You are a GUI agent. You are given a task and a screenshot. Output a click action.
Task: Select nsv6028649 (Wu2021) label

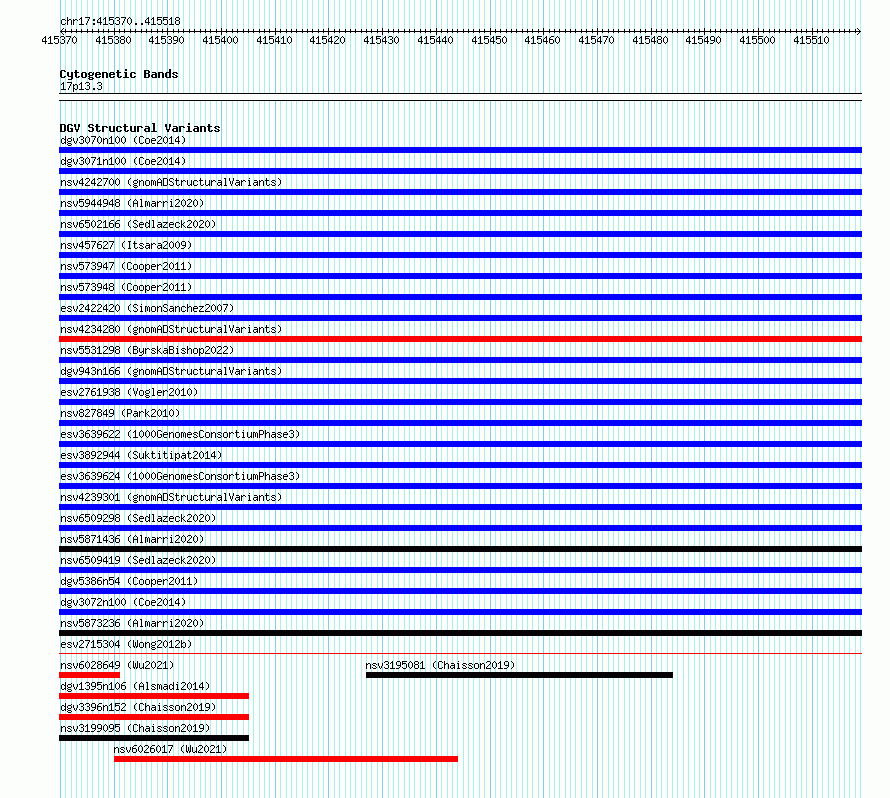[x=117, y=665]
